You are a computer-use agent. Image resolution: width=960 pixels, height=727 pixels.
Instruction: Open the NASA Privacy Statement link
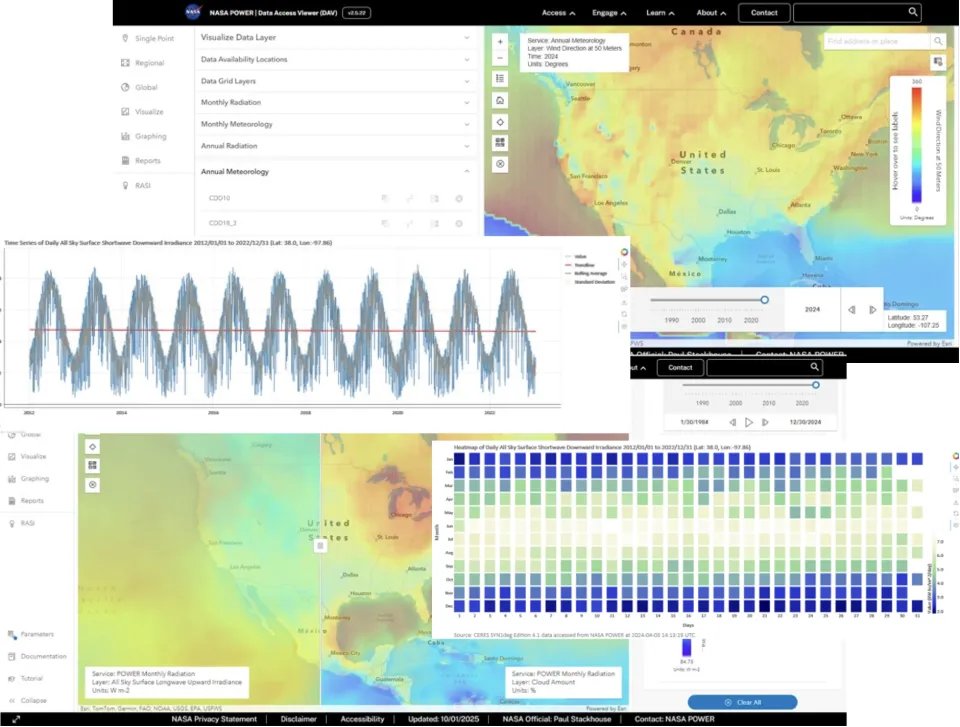pos(214,719)
